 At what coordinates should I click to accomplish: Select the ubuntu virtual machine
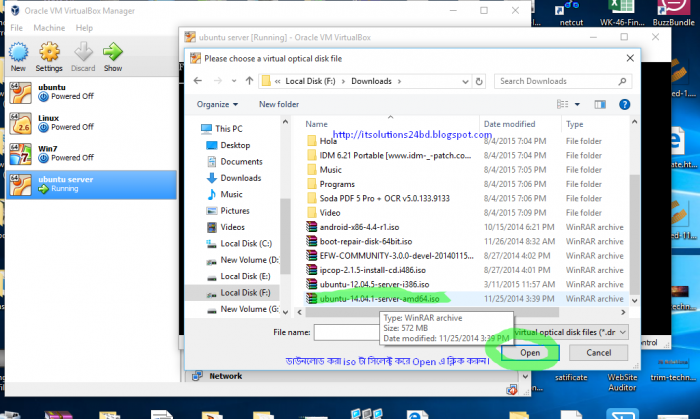[x=91, y=92]
